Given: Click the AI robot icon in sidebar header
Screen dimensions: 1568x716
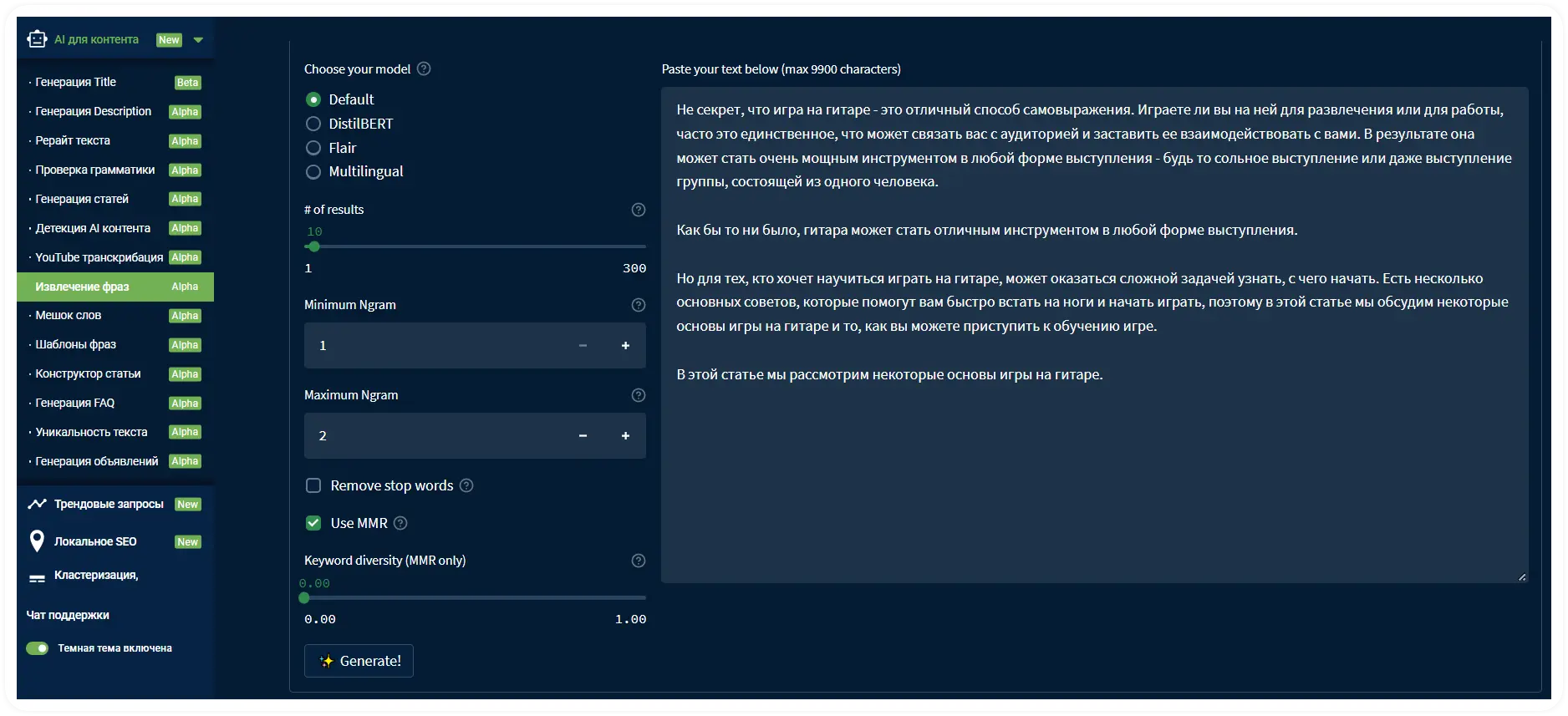Looking at the screenshot, I should pos(37,39).
